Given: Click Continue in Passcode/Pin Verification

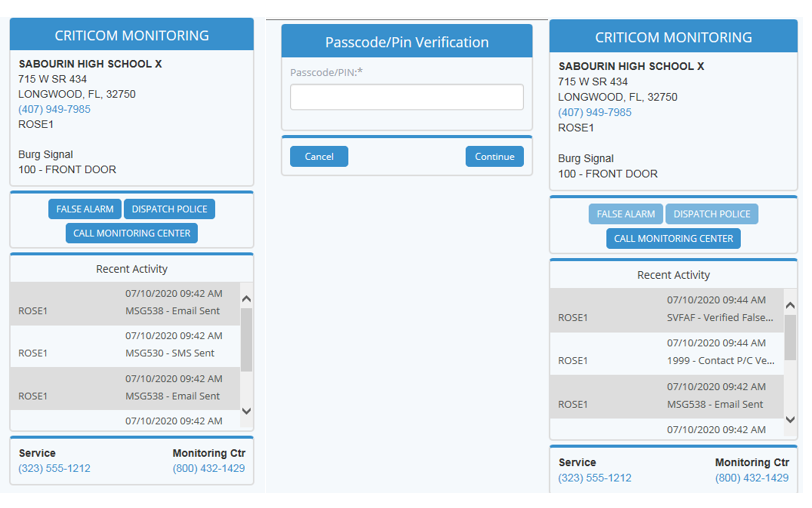Looking at the screenshot, I should point(495,156).
